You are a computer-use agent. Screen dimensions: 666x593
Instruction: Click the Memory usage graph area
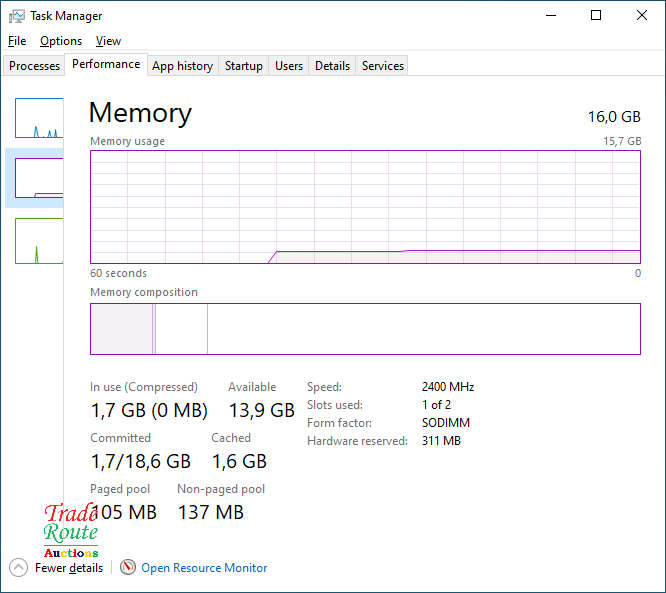click(365, 206)
